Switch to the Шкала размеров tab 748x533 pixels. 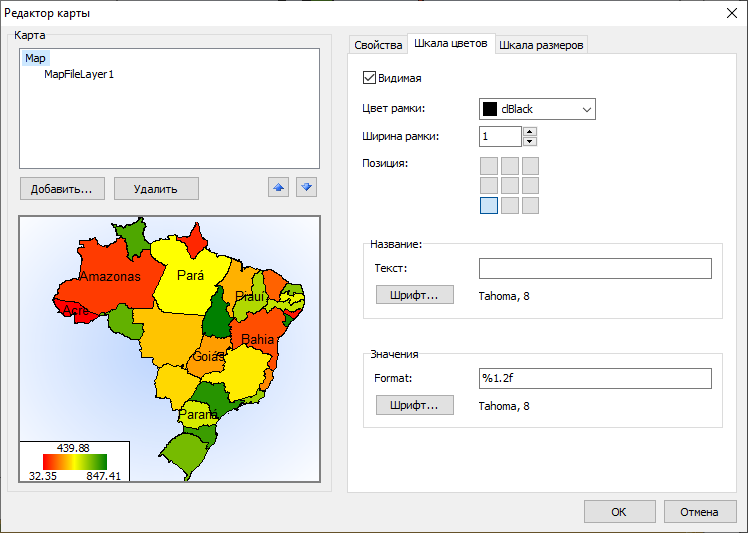pyautogui.click(x=541, y=45)
